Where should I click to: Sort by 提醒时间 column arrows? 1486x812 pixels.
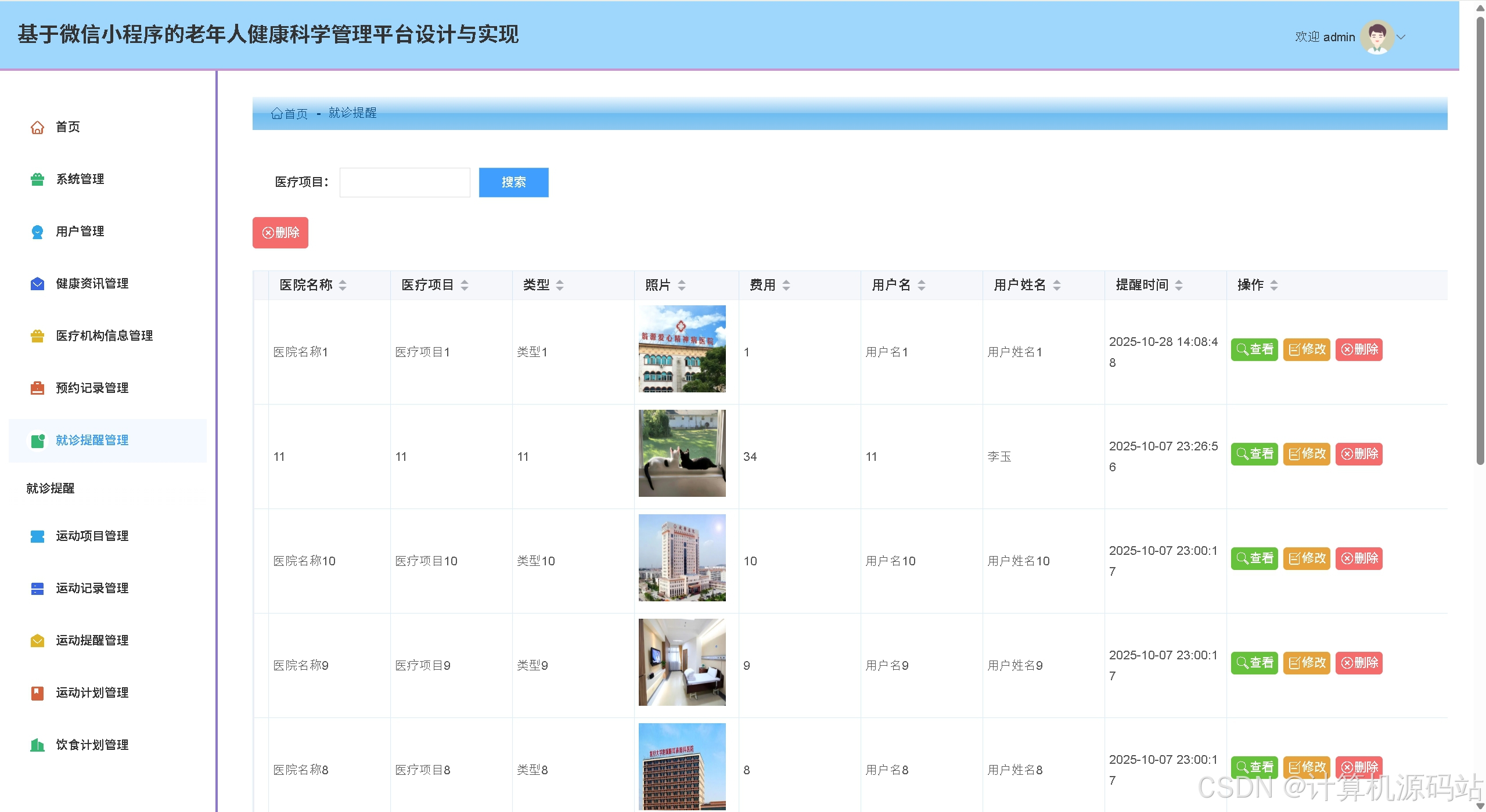coord(1179,285)
